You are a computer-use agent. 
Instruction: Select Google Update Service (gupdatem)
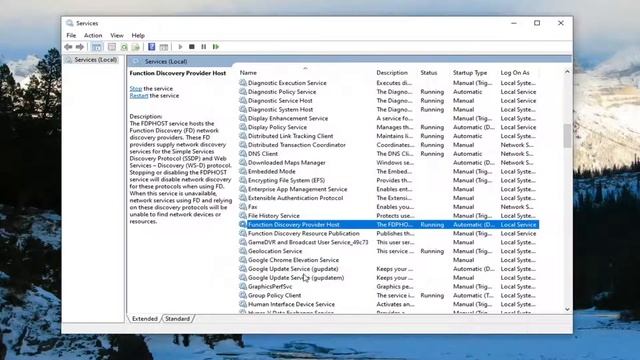tap(388, 278)
